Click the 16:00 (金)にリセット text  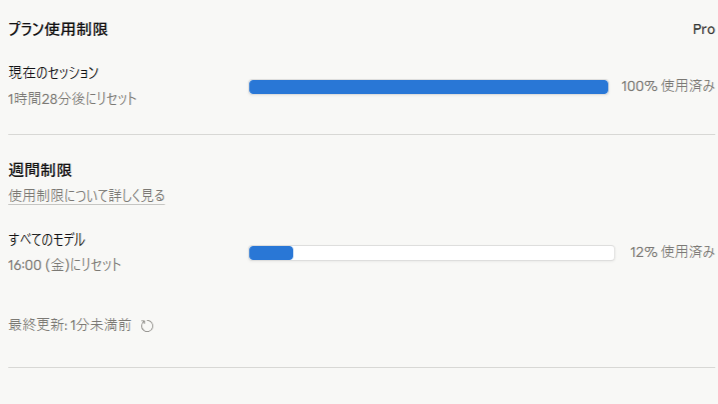[64, 265]
